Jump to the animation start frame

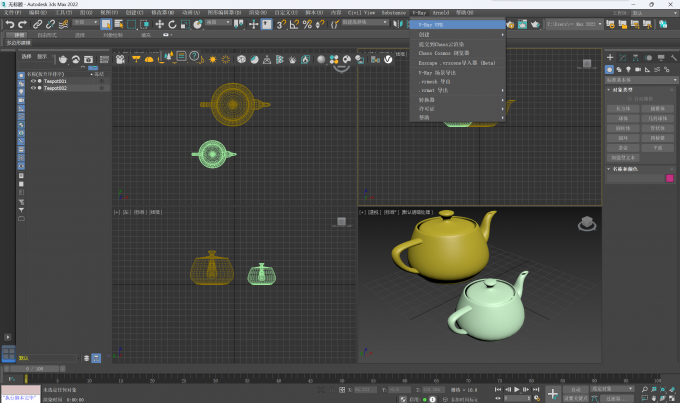[498, 390]
